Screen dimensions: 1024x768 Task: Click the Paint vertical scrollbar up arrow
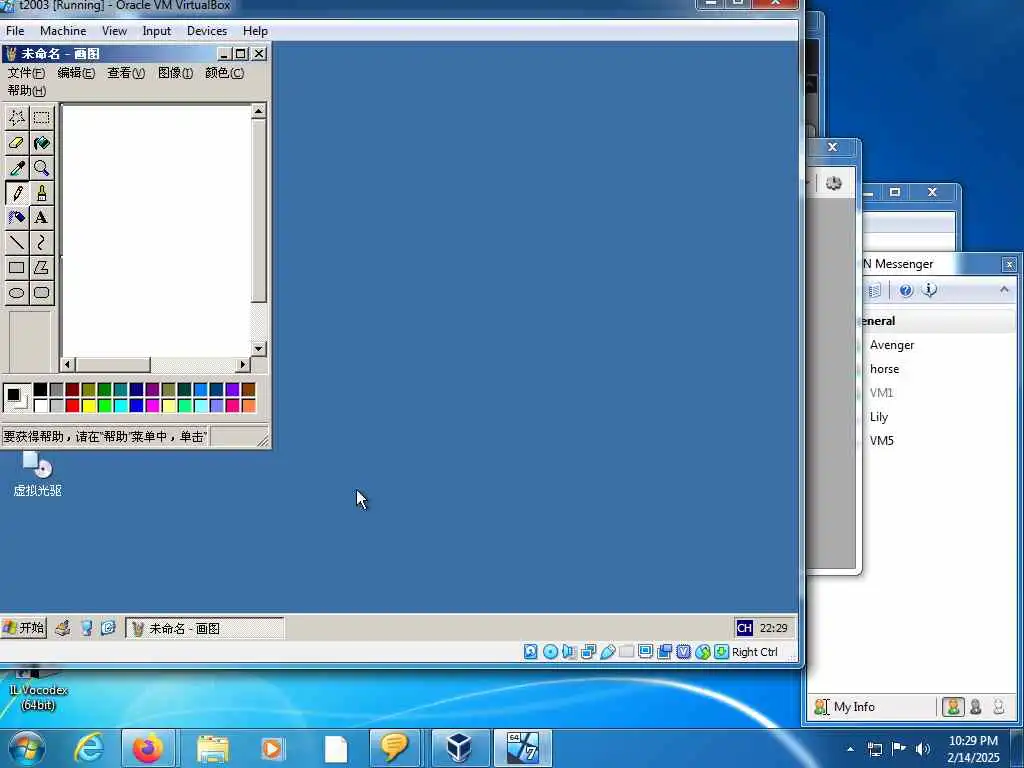pos(259,111)
